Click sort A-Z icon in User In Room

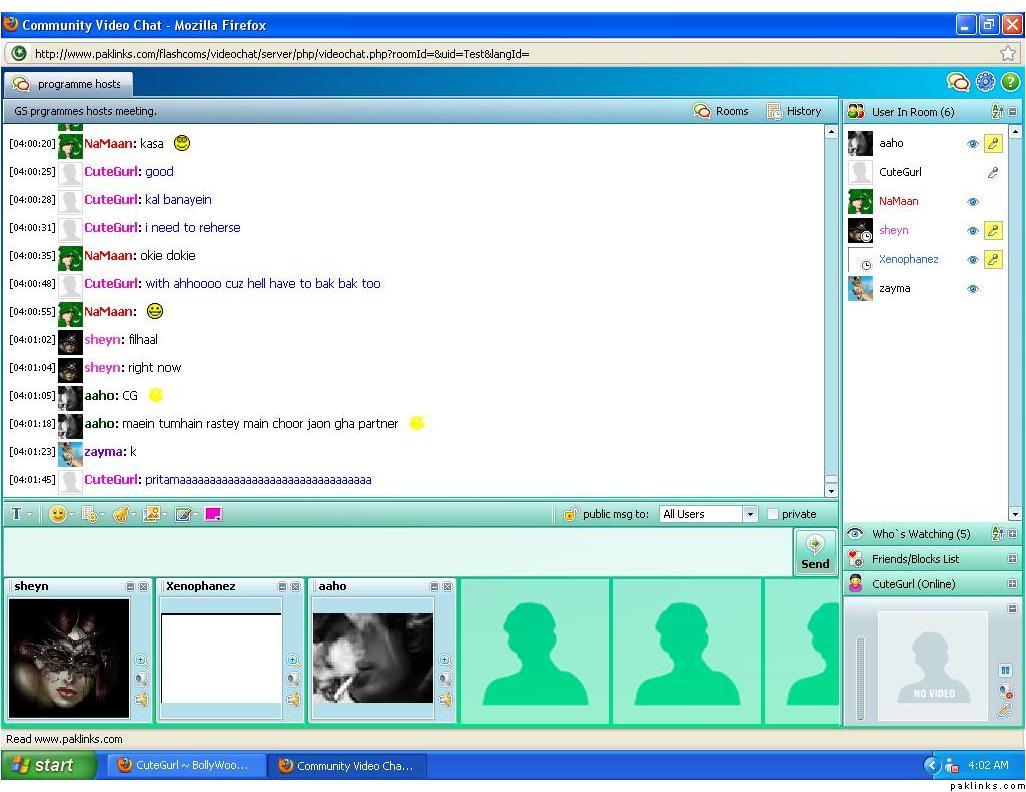(997, 112)
